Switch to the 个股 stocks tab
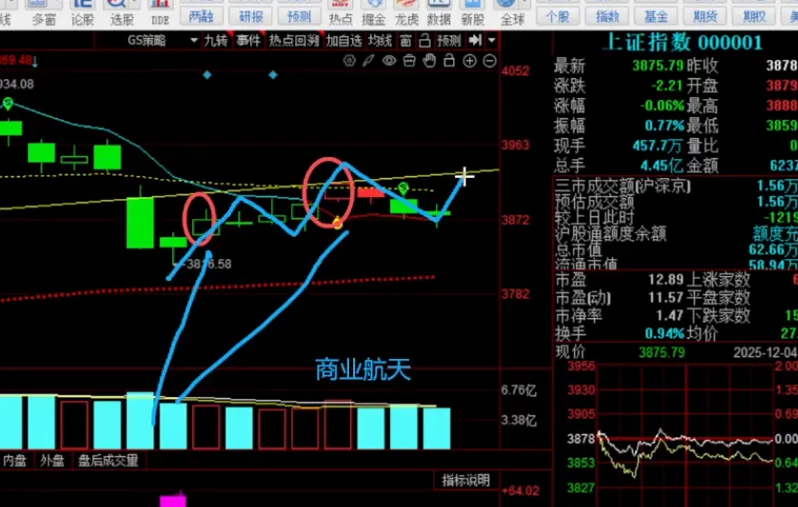 [x=557, y=16]
